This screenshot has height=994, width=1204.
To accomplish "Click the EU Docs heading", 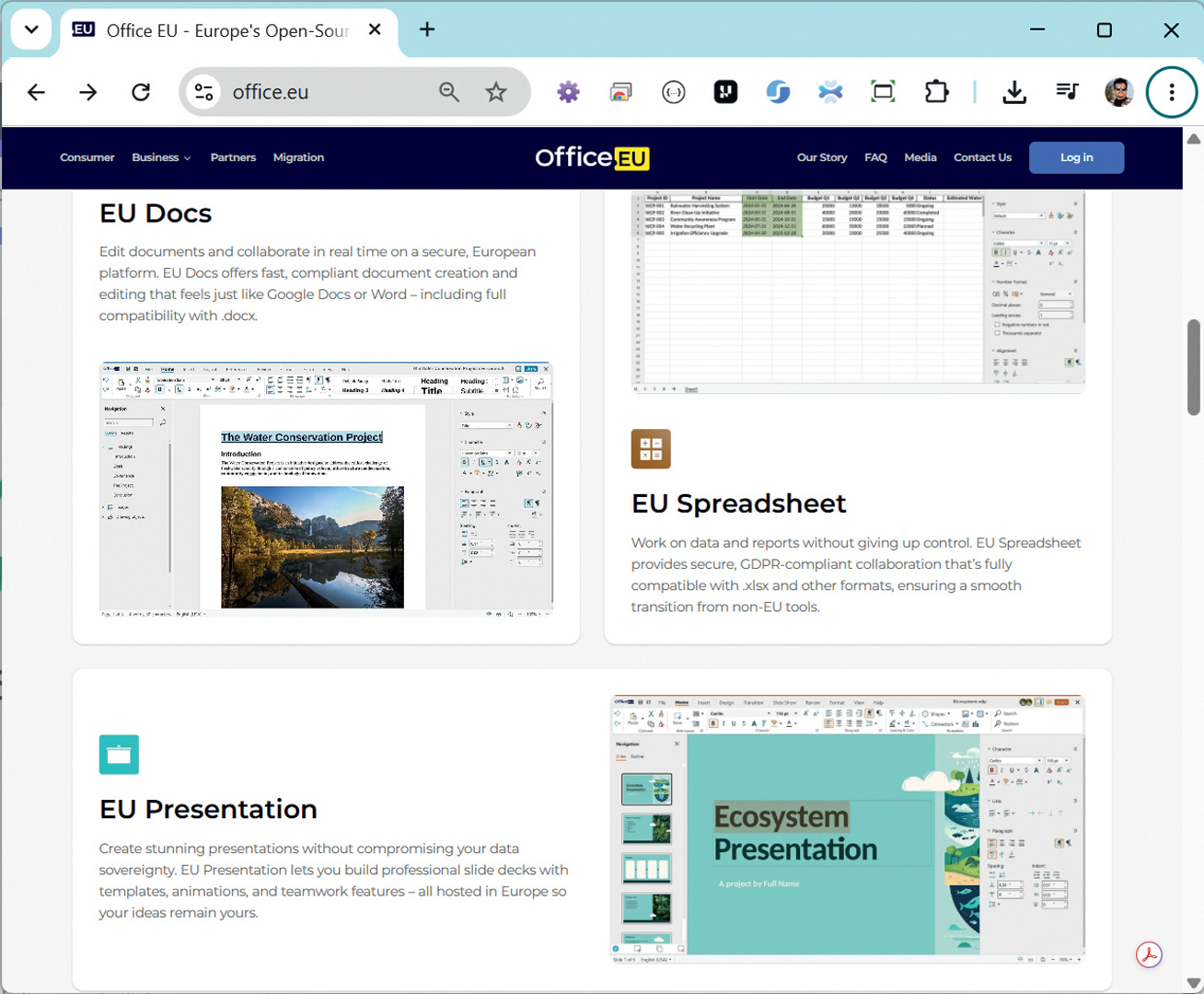I will coord(156,214).
